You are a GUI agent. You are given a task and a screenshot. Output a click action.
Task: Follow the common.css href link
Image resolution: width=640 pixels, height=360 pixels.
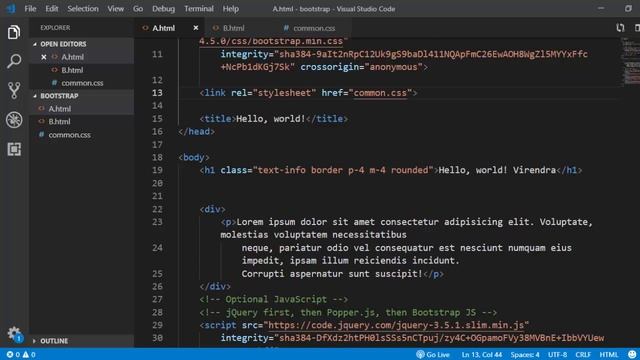[380, 93]
